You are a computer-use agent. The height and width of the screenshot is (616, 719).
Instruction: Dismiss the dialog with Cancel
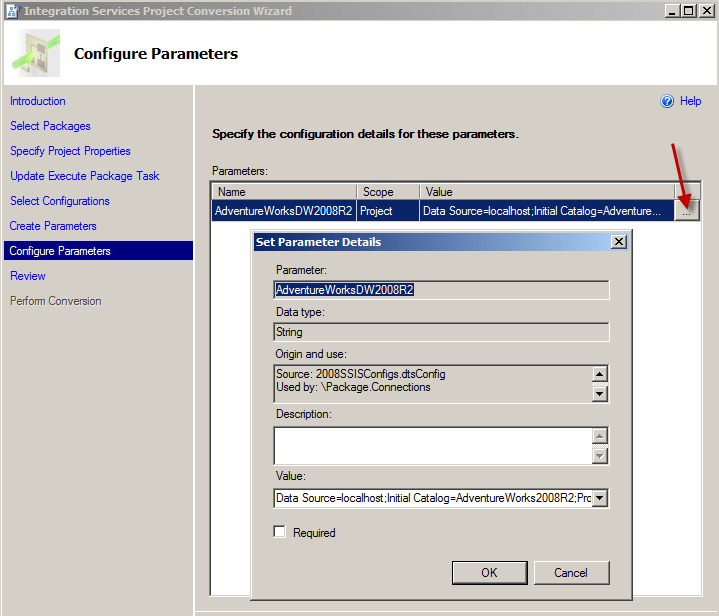pyautogui.click(x=571, y=572)
